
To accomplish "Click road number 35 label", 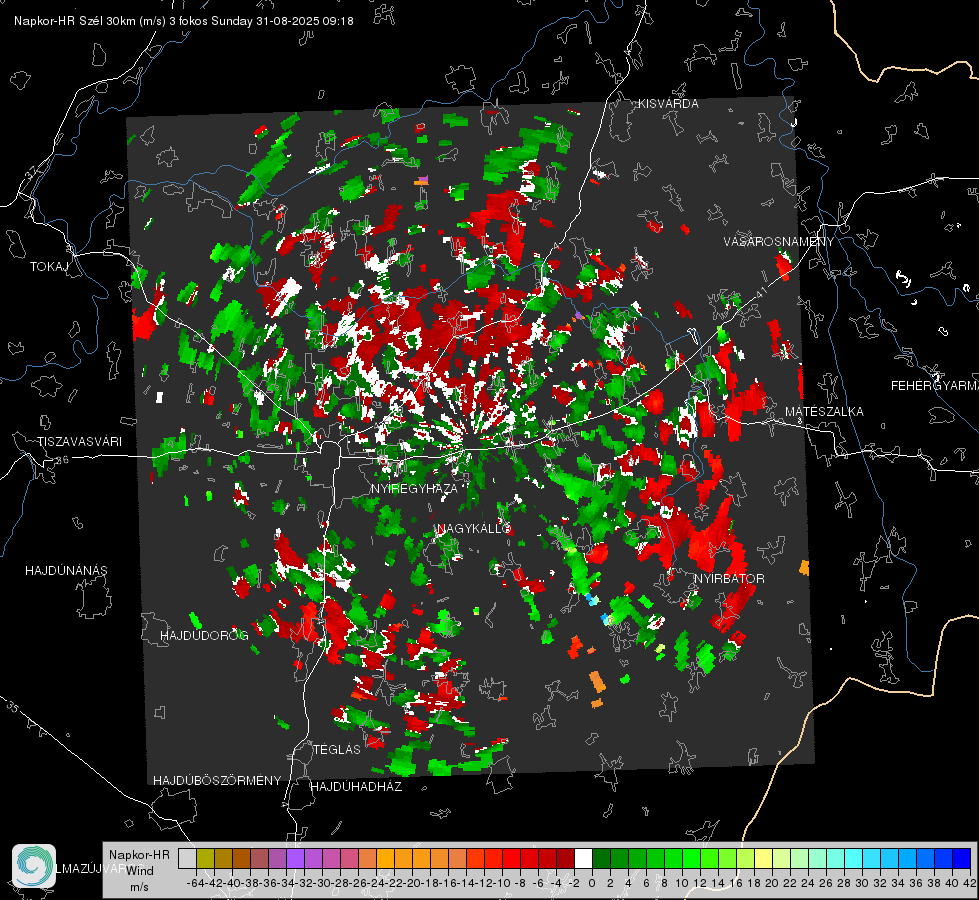I will [x=12, y=707].
